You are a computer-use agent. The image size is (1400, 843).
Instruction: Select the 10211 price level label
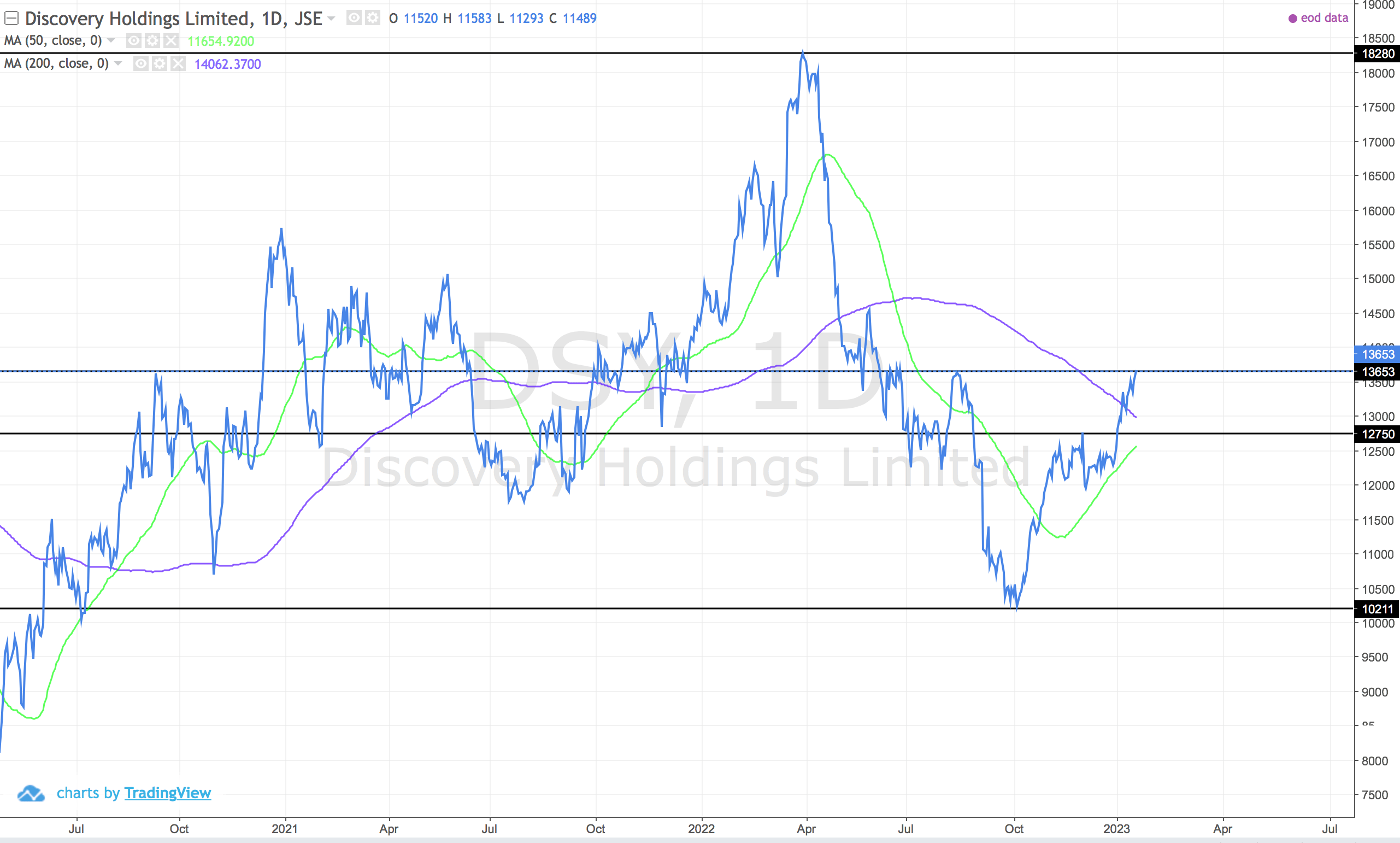point(1377,609)
